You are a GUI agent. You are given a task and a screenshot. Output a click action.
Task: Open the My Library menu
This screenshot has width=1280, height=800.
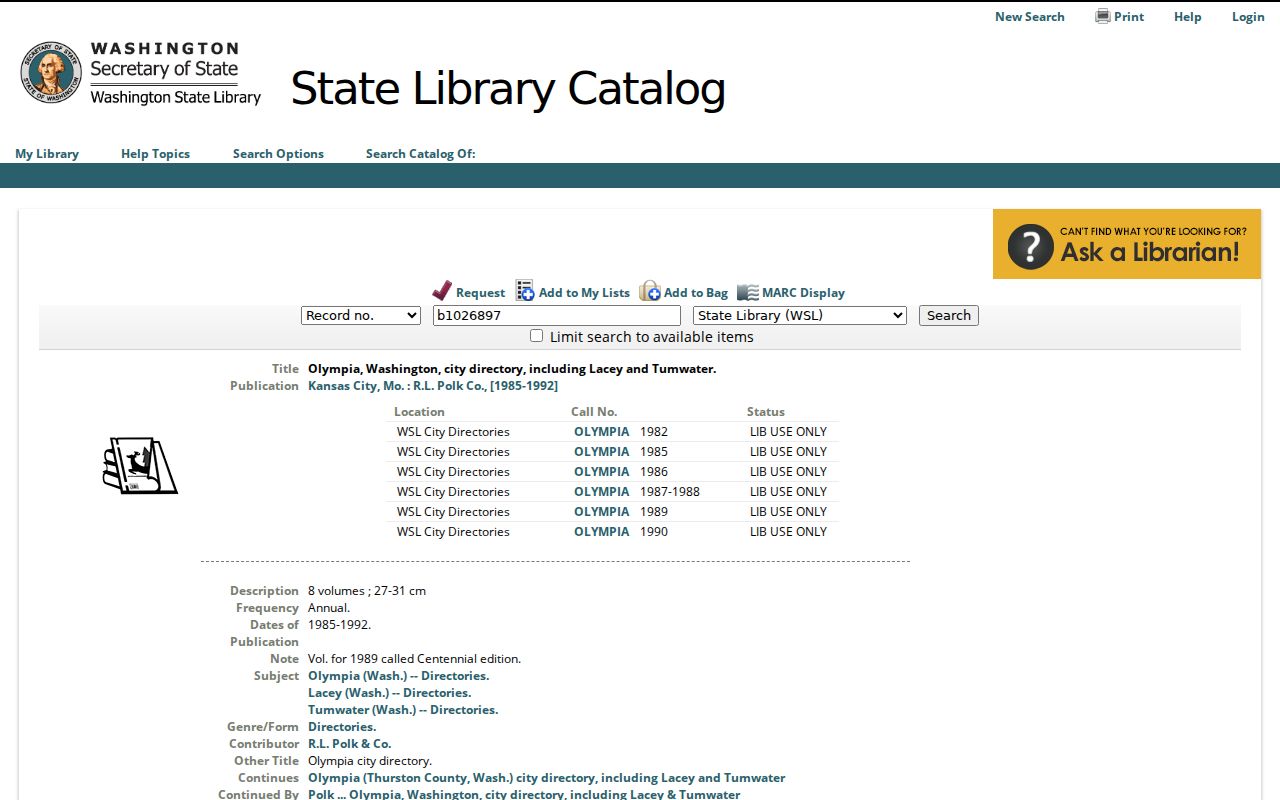click(x=47, y=154)
